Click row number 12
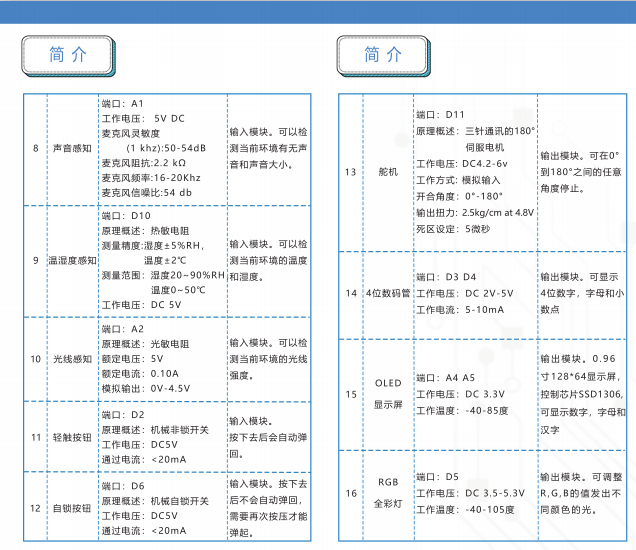 pos(36,508)
